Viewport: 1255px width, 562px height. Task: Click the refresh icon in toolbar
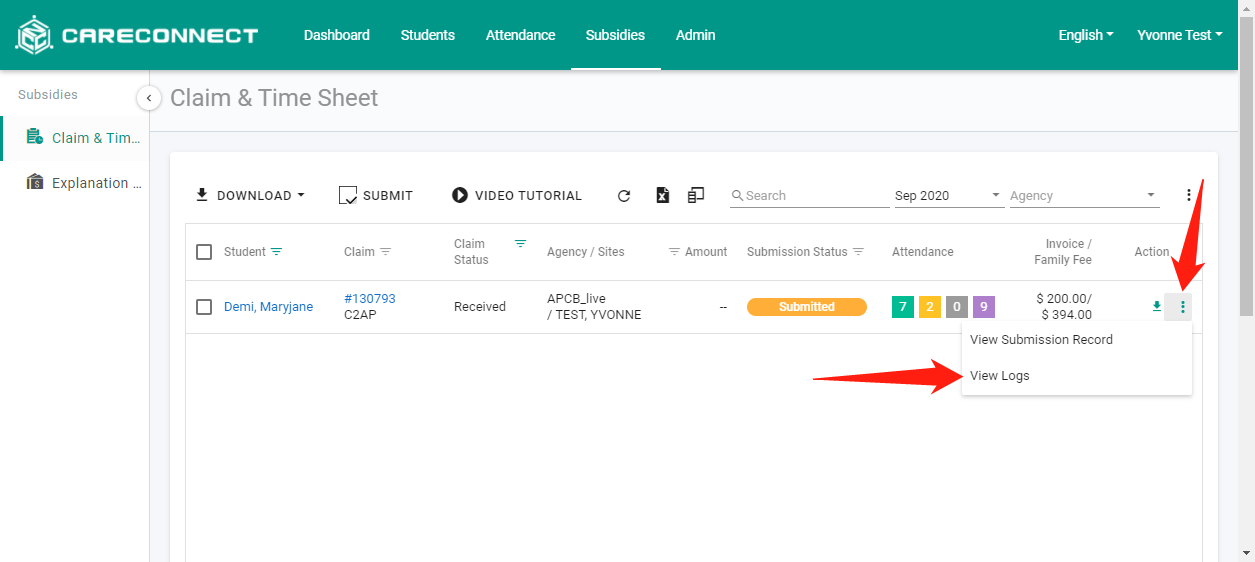[x=624, y=196]
